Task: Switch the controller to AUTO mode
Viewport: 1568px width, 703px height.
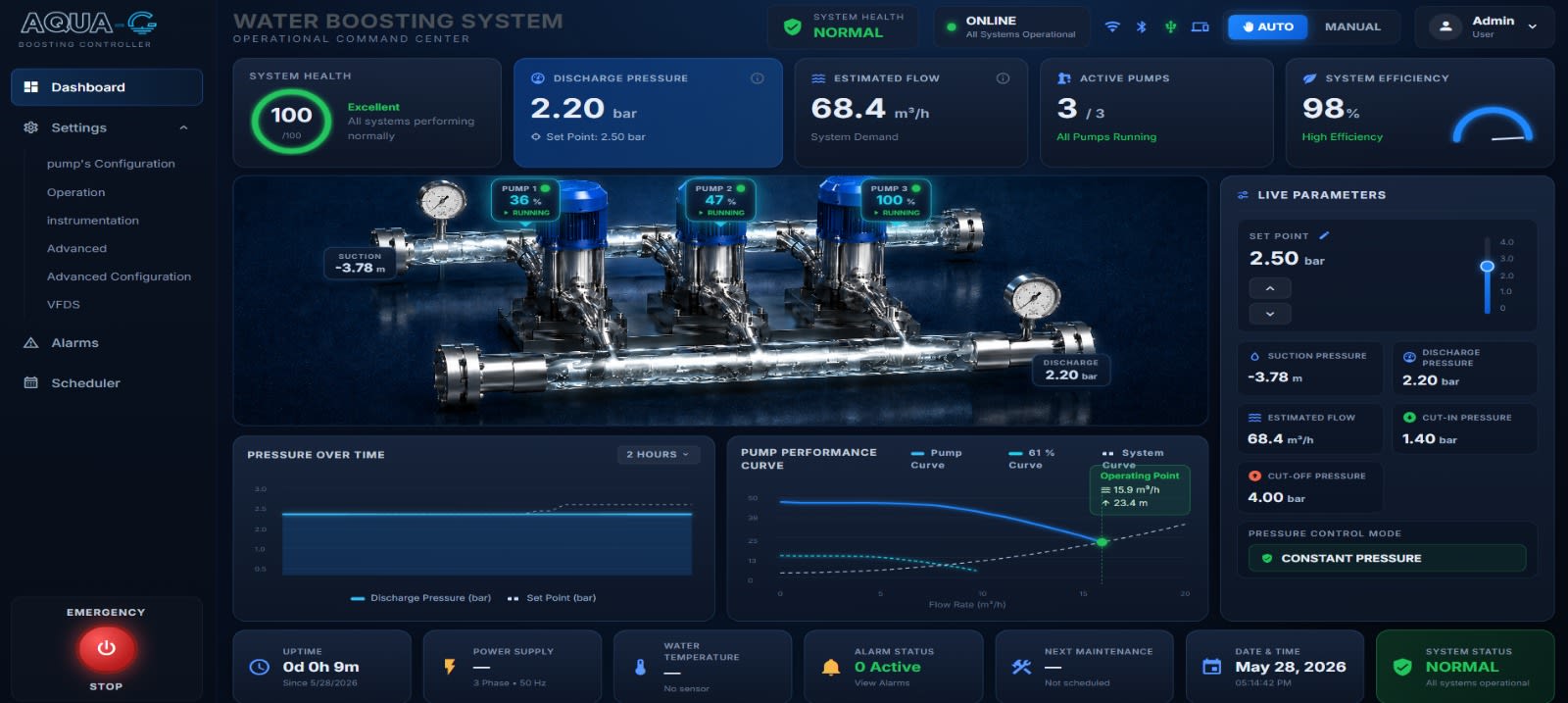Action: coord(1268,26)
